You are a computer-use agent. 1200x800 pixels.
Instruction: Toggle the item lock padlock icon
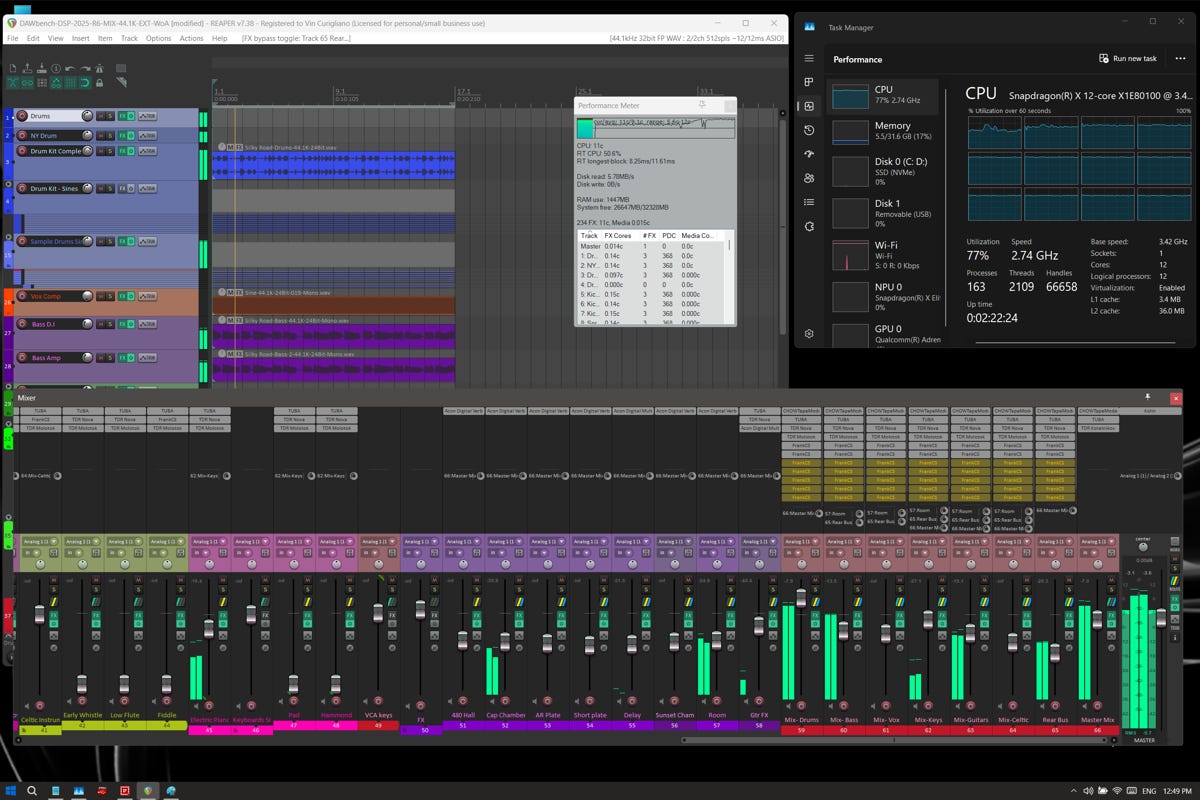pyautogui.click(x=100, y=83)
